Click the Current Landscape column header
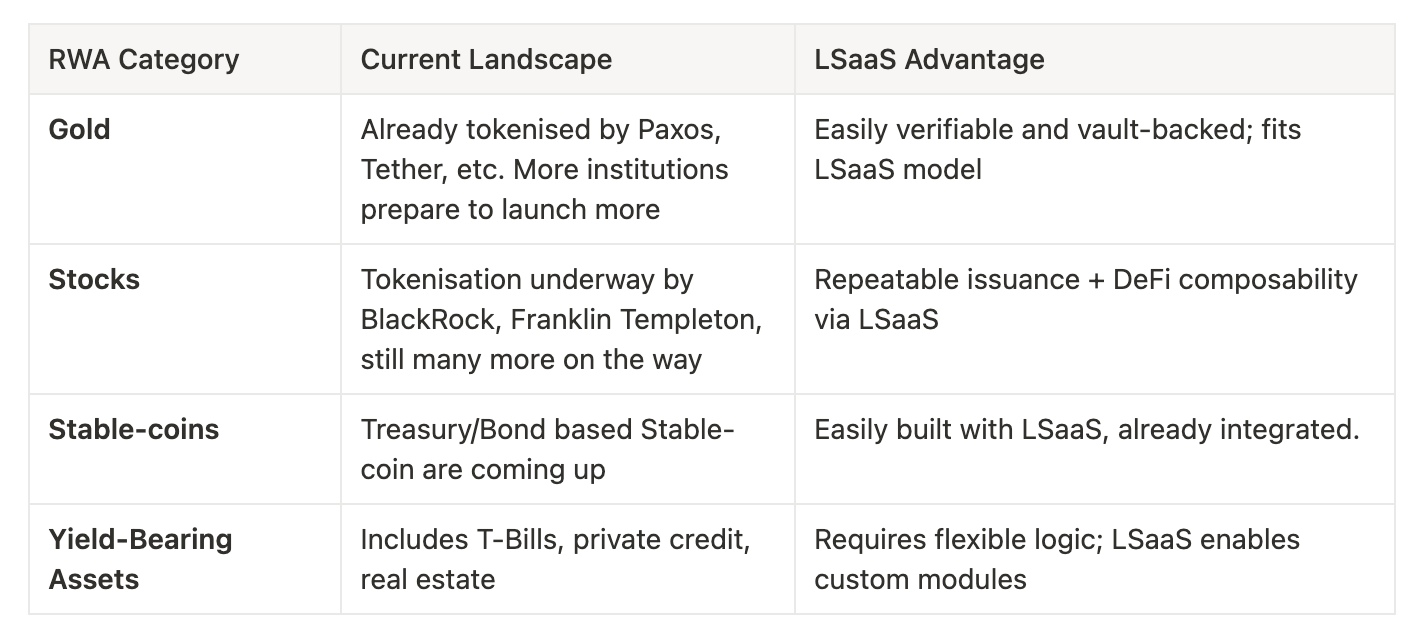The height and width of the screenshot is (640, 1420). pyautogui.click(x=486, y=60)
